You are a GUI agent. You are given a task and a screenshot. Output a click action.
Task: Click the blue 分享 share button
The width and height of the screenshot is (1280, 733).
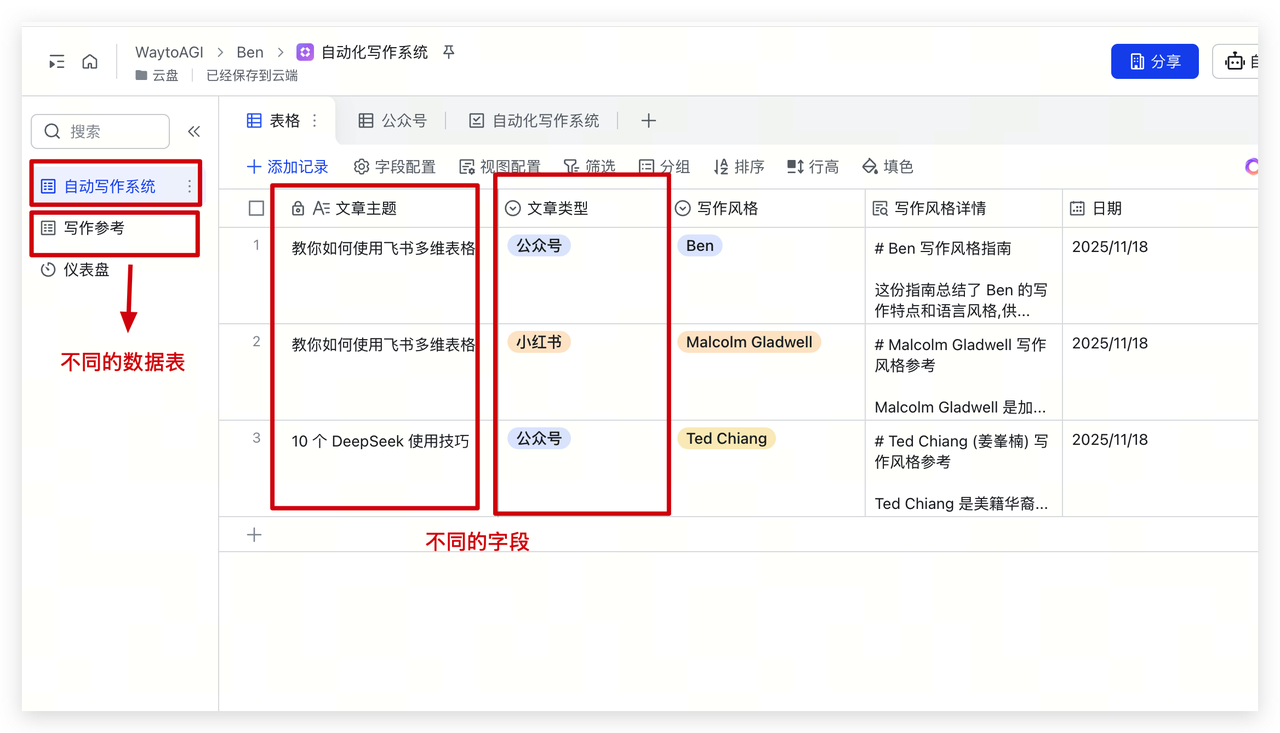1154,60
